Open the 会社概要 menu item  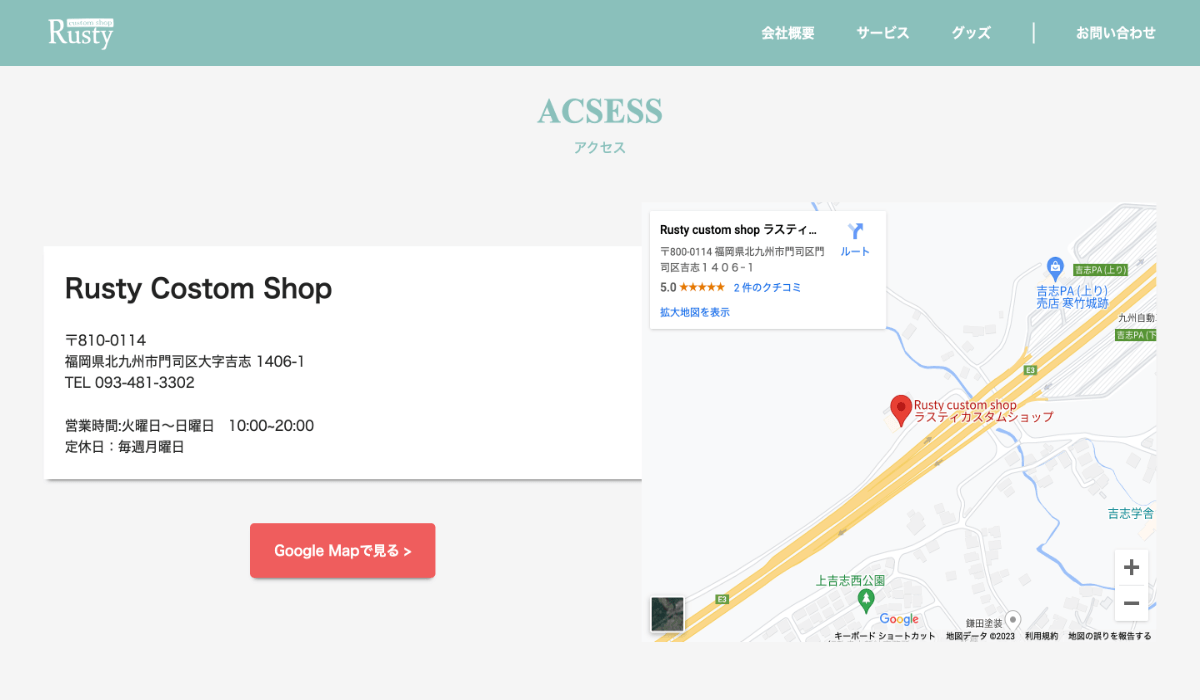pyautogui.click(x=788, y=33)
